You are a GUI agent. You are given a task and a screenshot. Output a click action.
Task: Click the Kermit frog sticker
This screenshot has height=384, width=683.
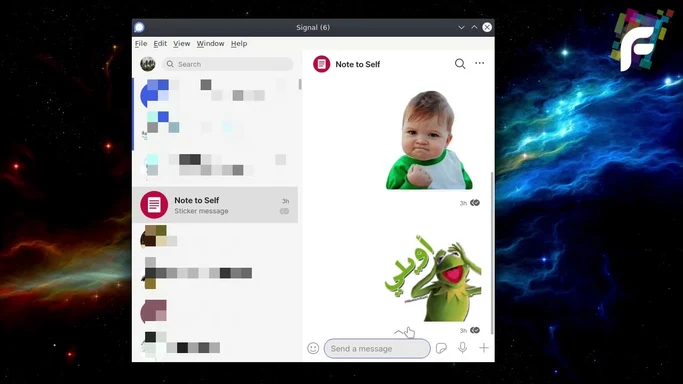[x=433, y=278]
